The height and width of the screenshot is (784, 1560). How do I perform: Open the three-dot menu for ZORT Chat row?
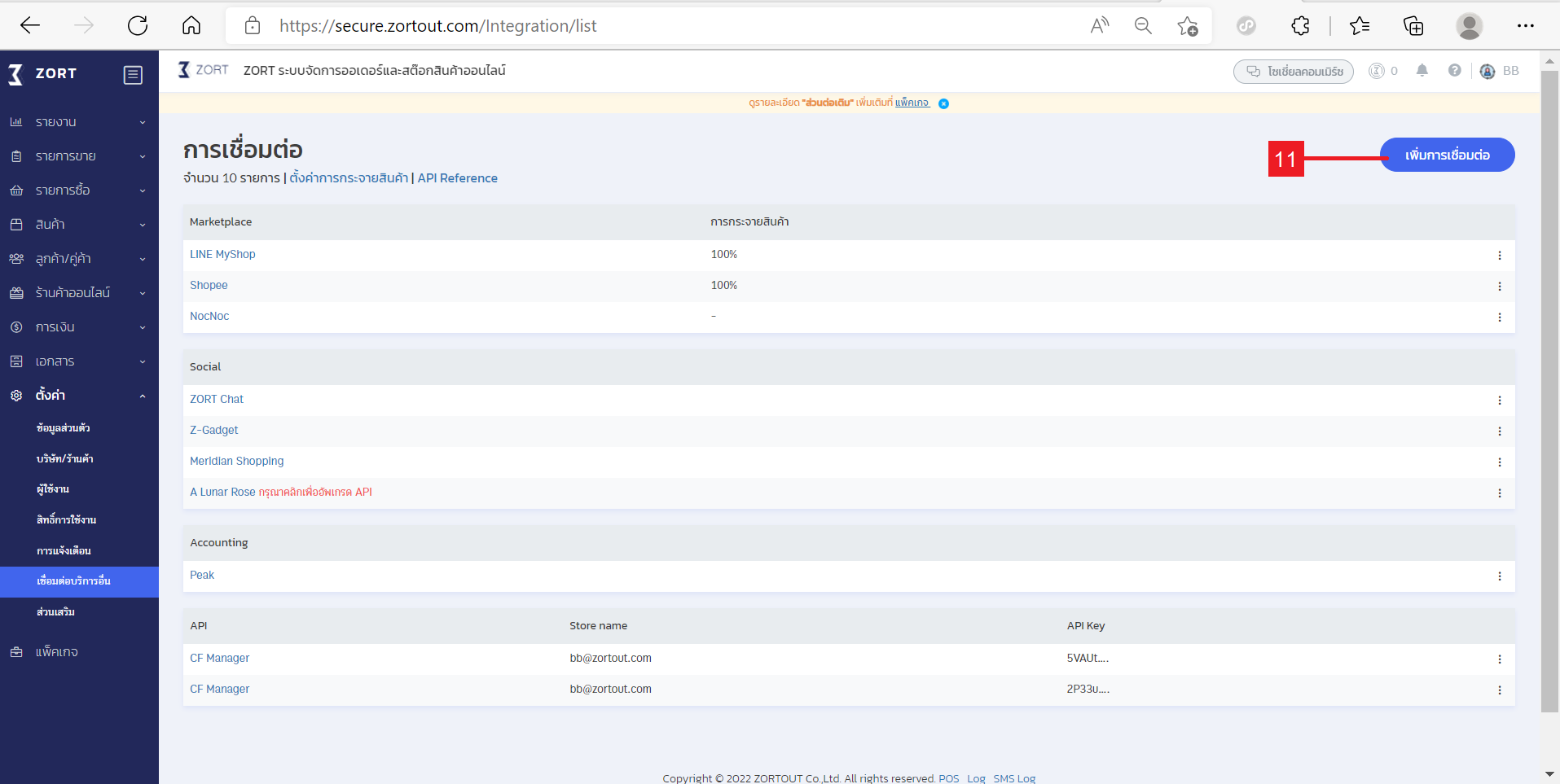coord(1499,400)
